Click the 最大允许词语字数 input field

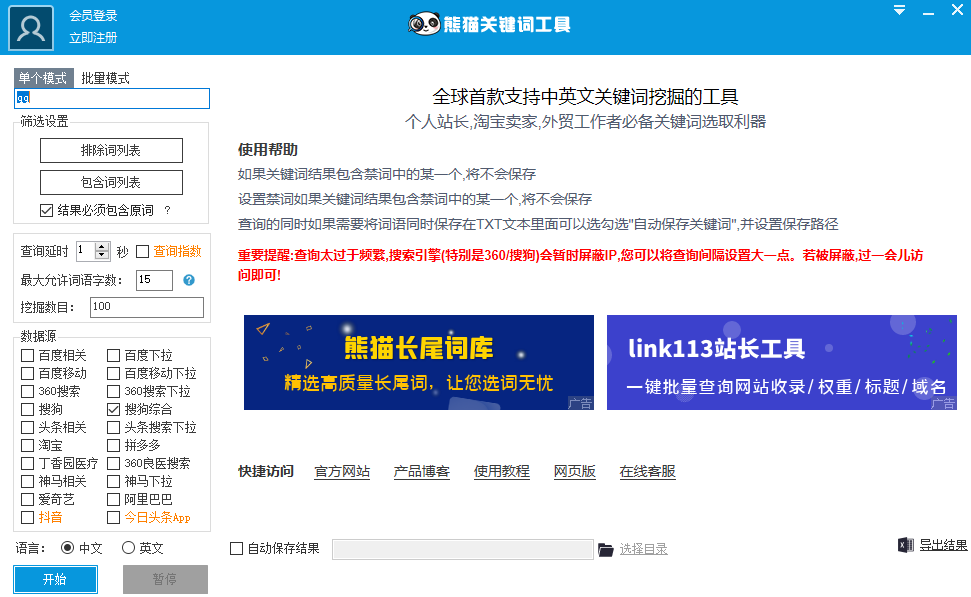point(154,280)
